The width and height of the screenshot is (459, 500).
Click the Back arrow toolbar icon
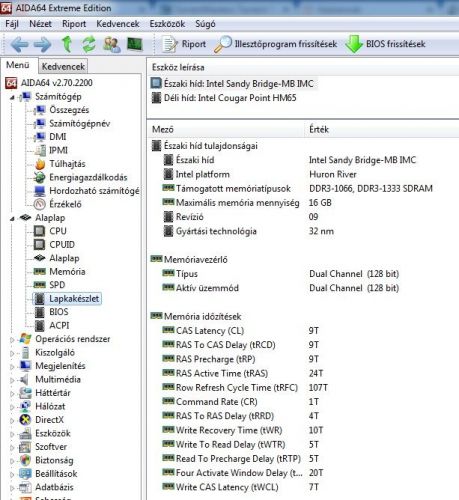click(19, 44)
